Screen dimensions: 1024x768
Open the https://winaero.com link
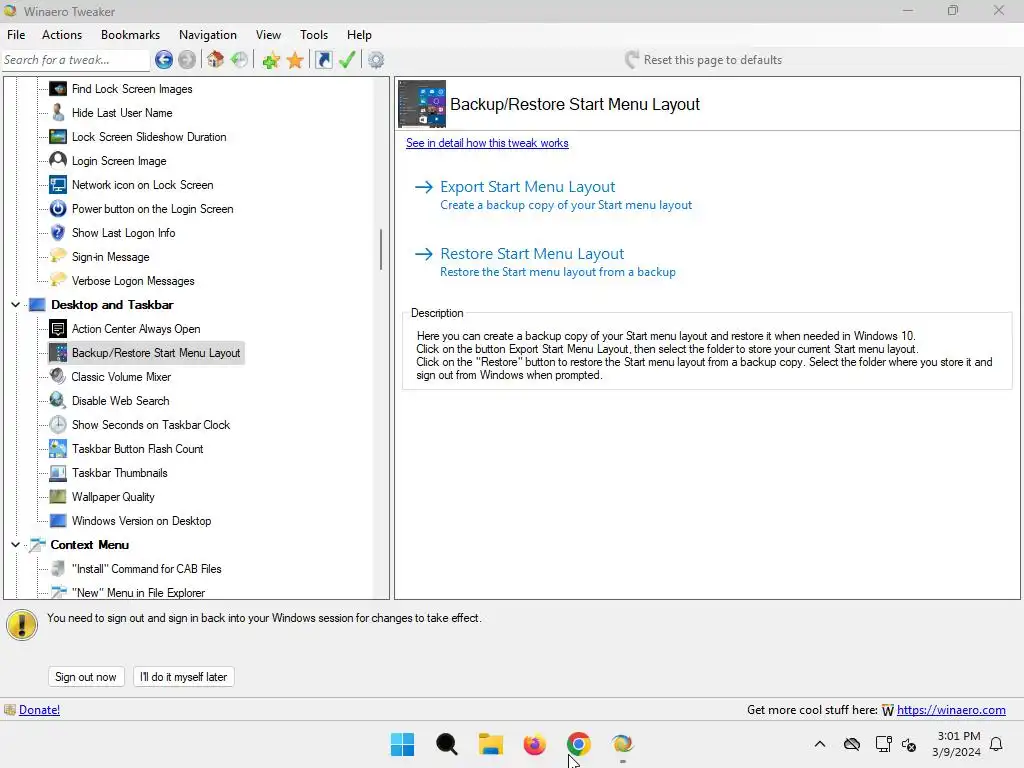point(951,710)
